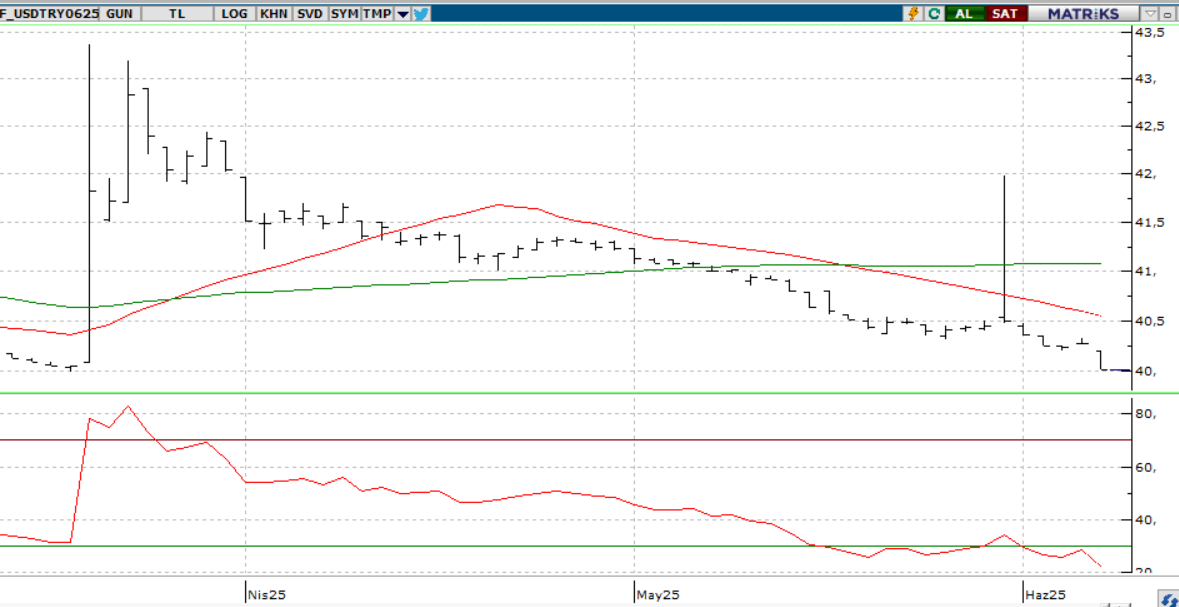Image resolution: width=1179 pixels, height=607 pixels.
Task: Click the 41,5 price axis label
Action: pyautogui.click(x=1150, y=223)
